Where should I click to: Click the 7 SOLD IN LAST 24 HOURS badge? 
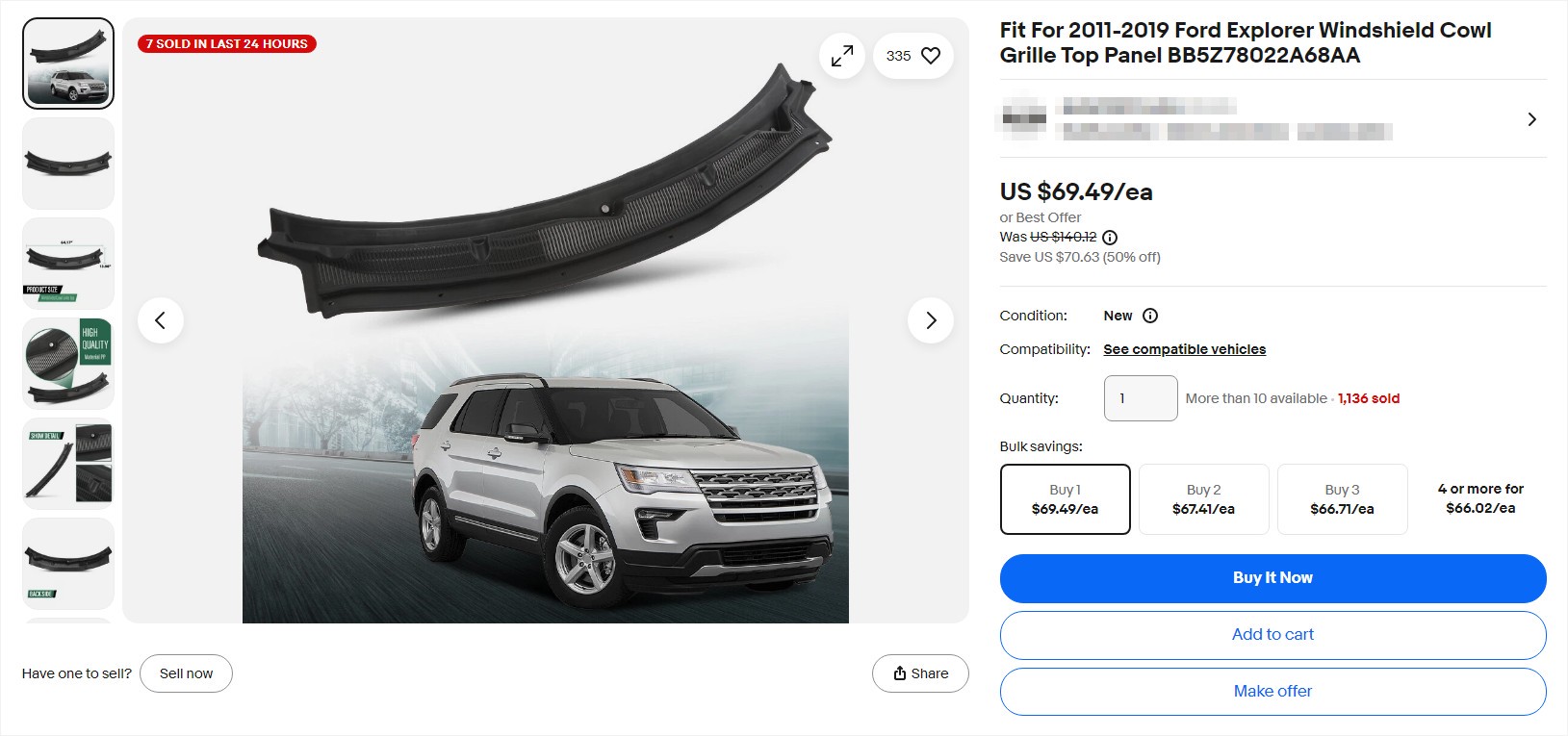[225, 43]
